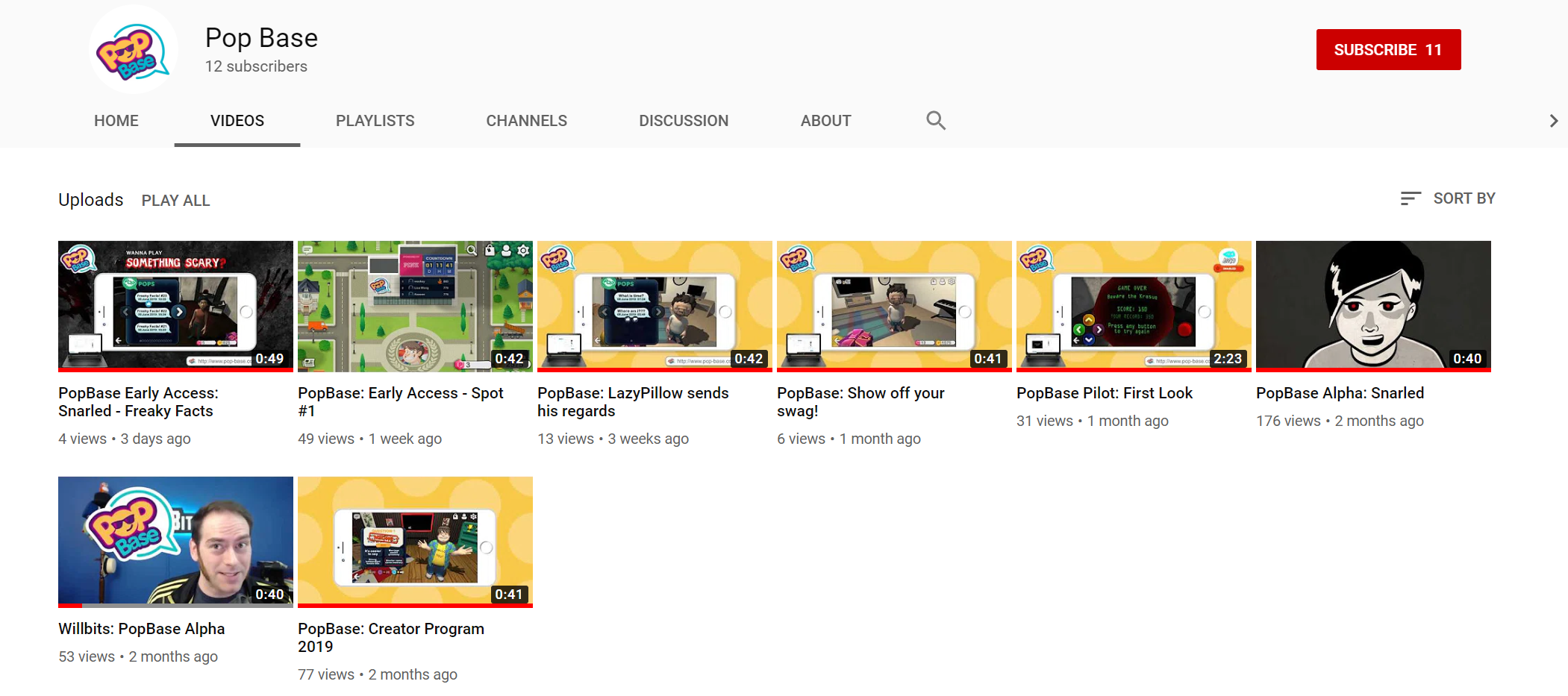Click '49 views • 1 week ago' metadata
Viewport: 1568px width, 696px height.
(x=370, y=439)
